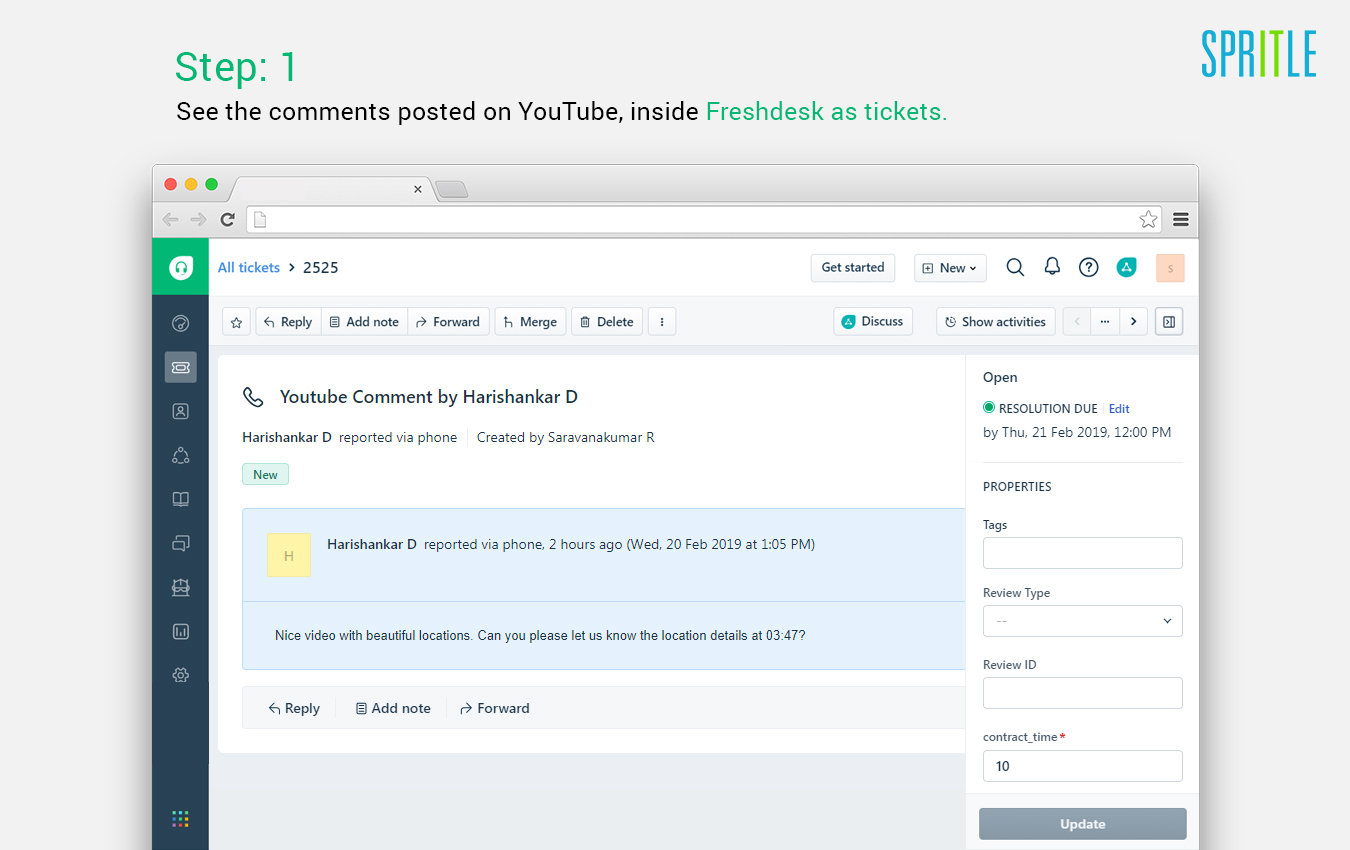
Task: Click the New status tag
Action: pyautogui.click(x=265, y=474)
